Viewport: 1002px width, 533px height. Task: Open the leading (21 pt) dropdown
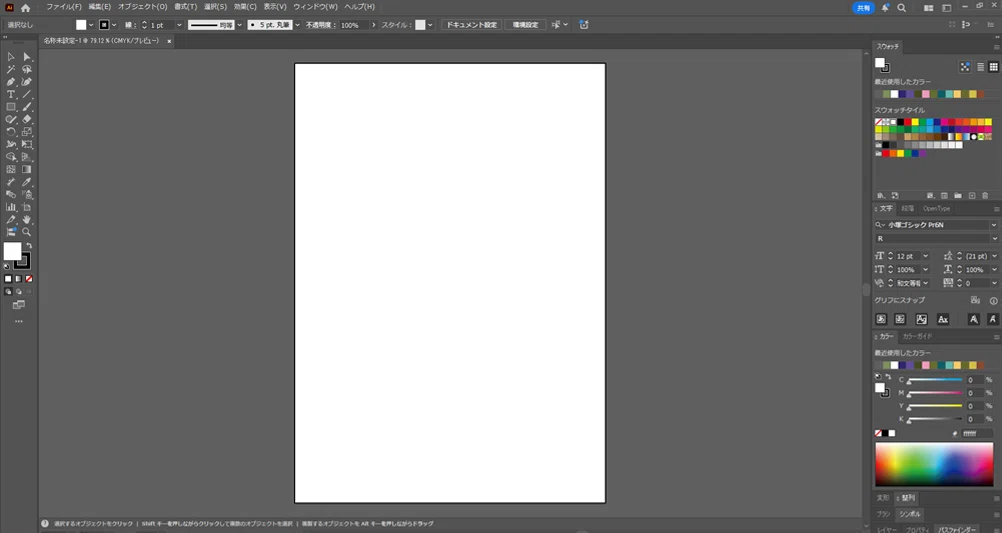[994, 256]
